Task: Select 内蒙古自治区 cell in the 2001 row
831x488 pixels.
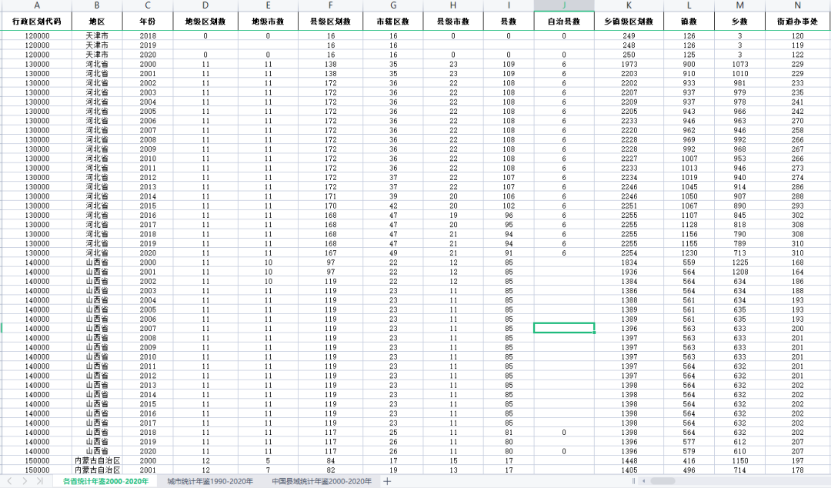Action: point(97,470)
